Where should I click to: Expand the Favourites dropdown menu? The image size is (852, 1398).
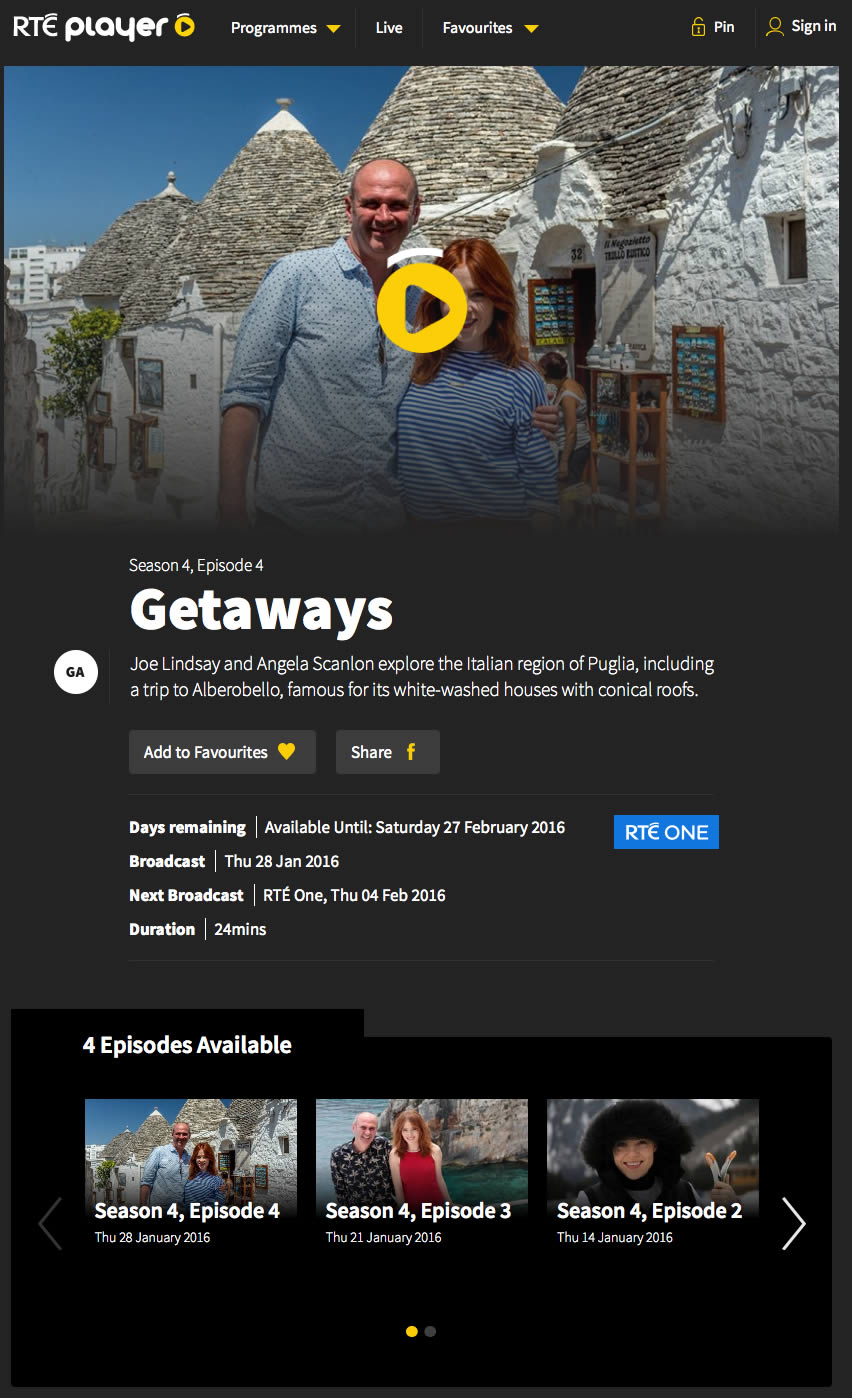[x=490, y=28]
